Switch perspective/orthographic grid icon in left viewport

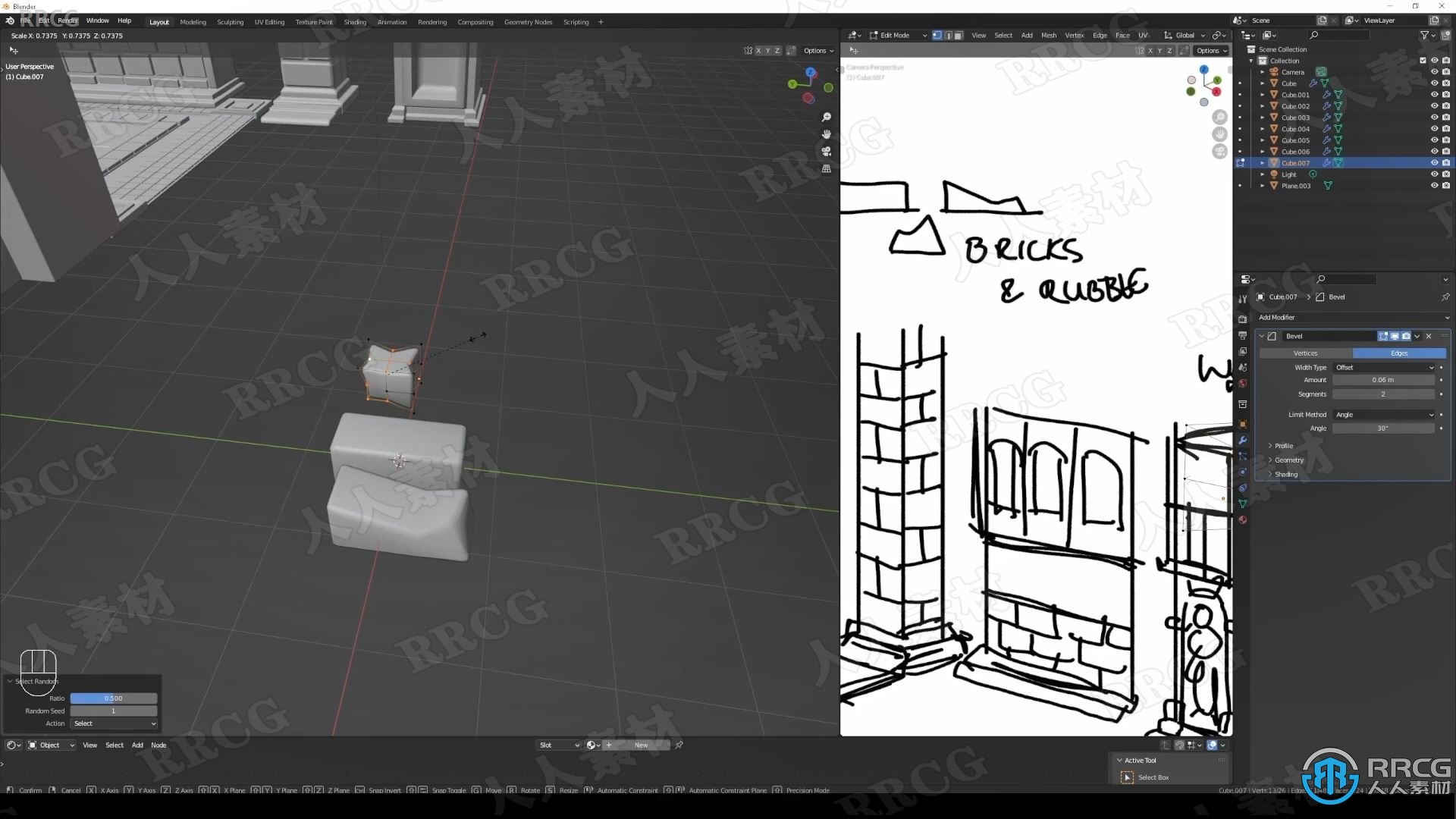[x=827, y=168]
